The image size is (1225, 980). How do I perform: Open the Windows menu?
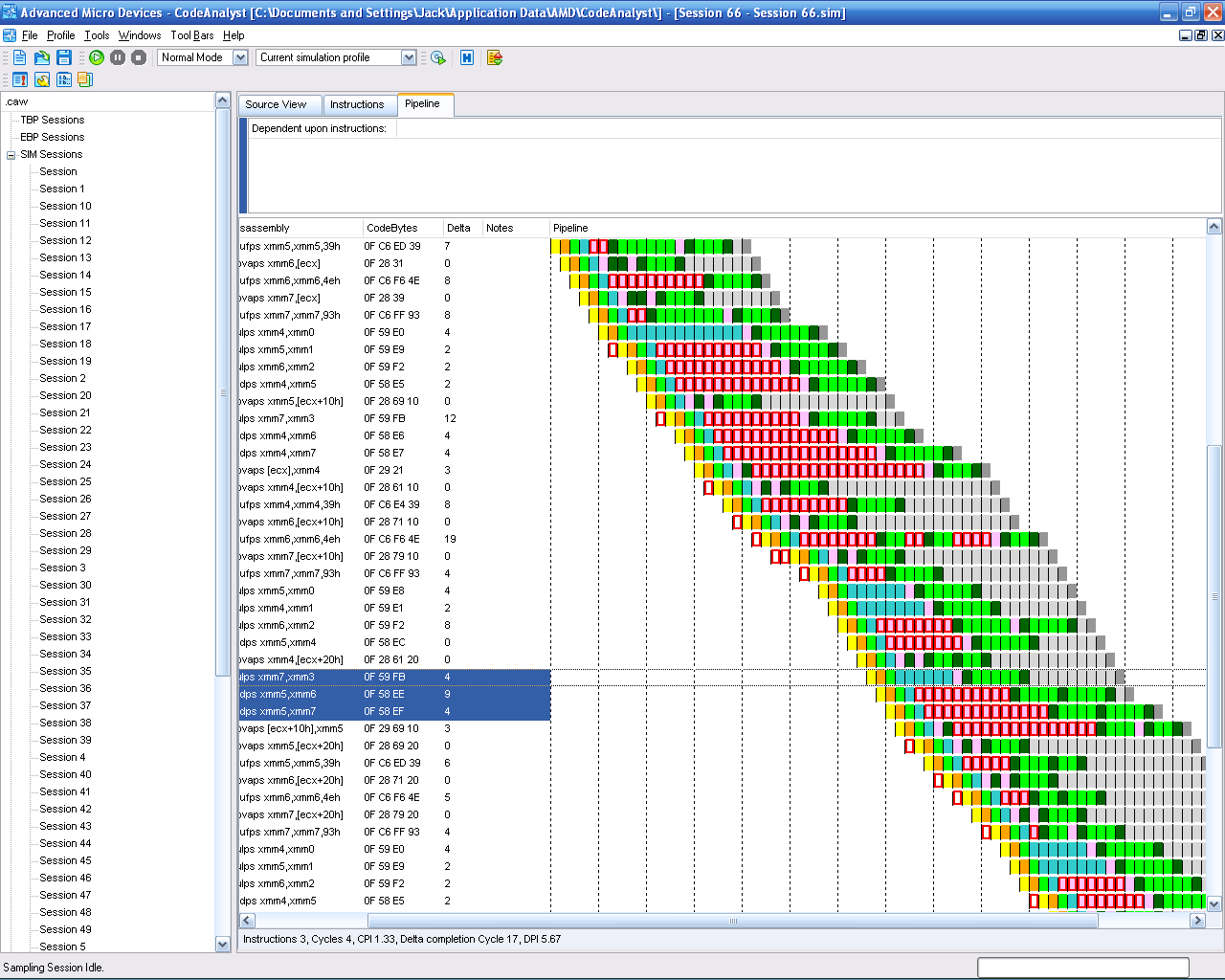pos(140,35)
